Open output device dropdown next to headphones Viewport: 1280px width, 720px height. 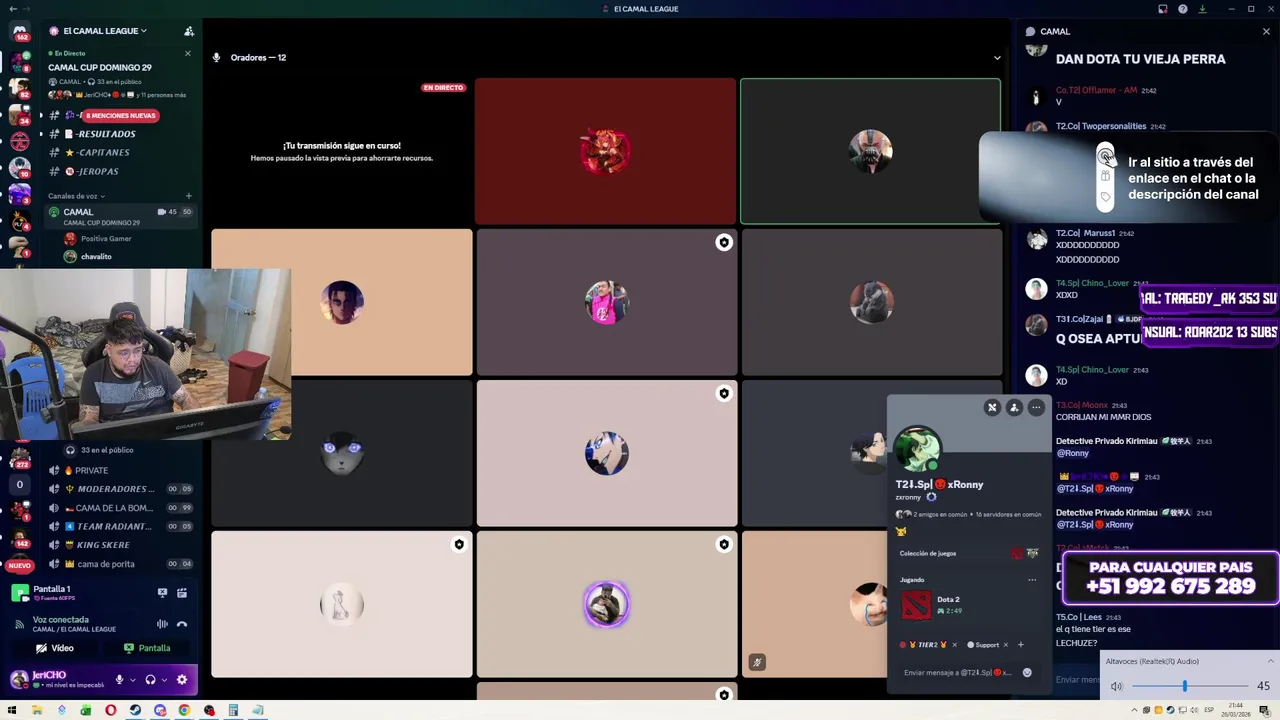[x=163, y=680]
